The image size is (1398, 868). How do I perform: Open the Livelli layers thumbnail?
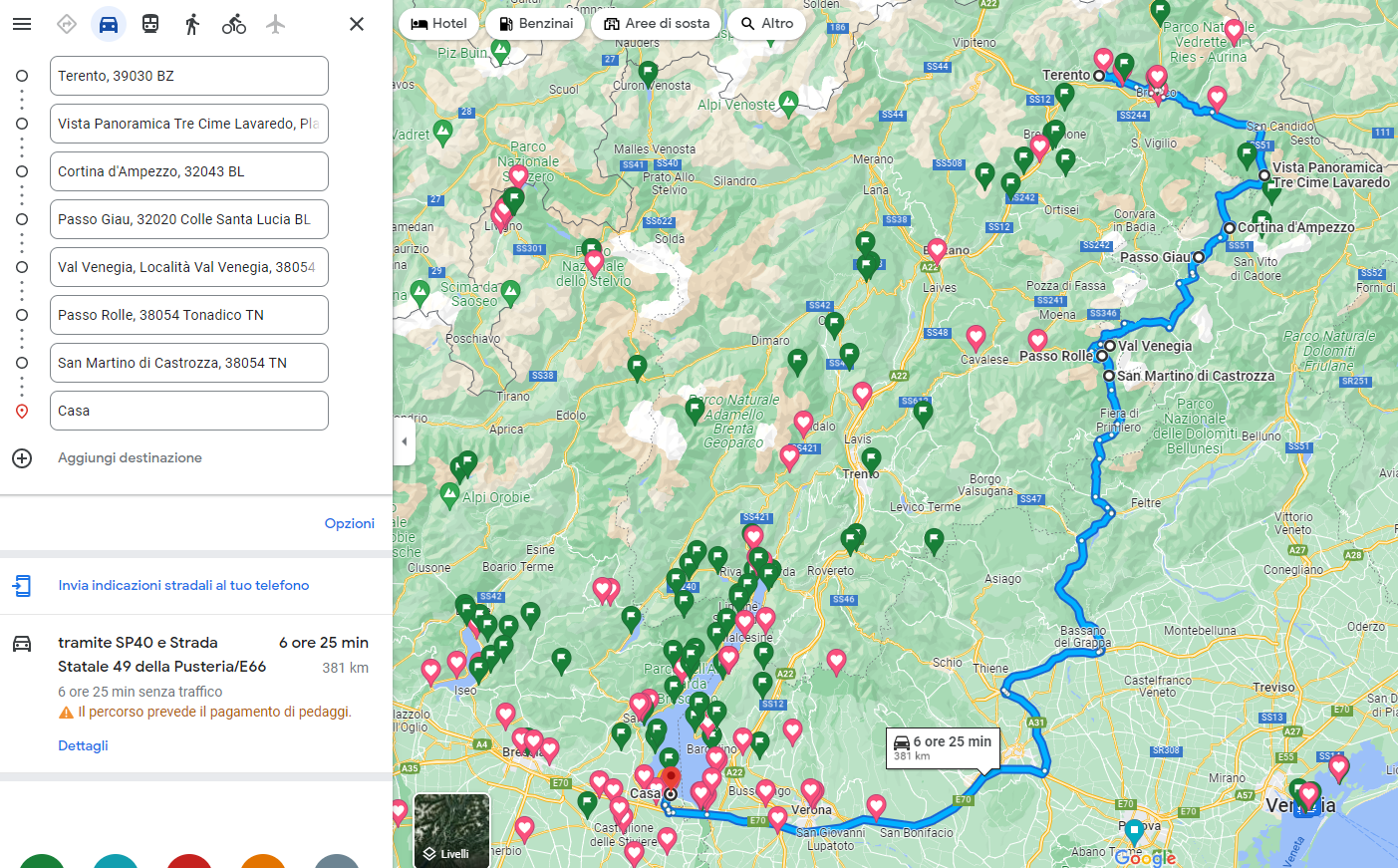pyautogui.click(x=451, y=830)
